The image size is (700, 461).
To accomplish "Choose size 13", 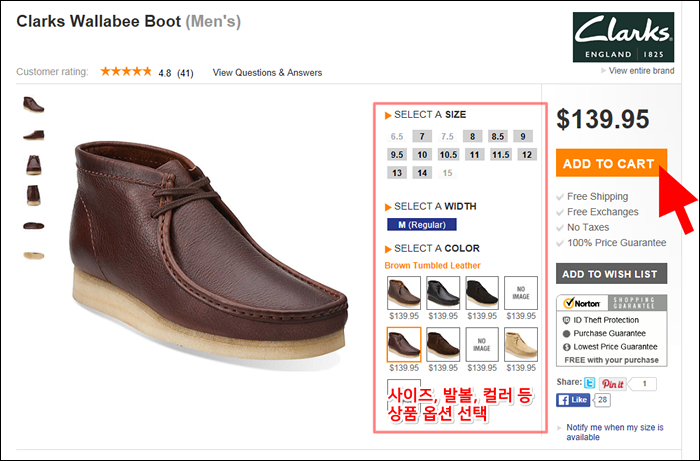I will coord(397,173).
